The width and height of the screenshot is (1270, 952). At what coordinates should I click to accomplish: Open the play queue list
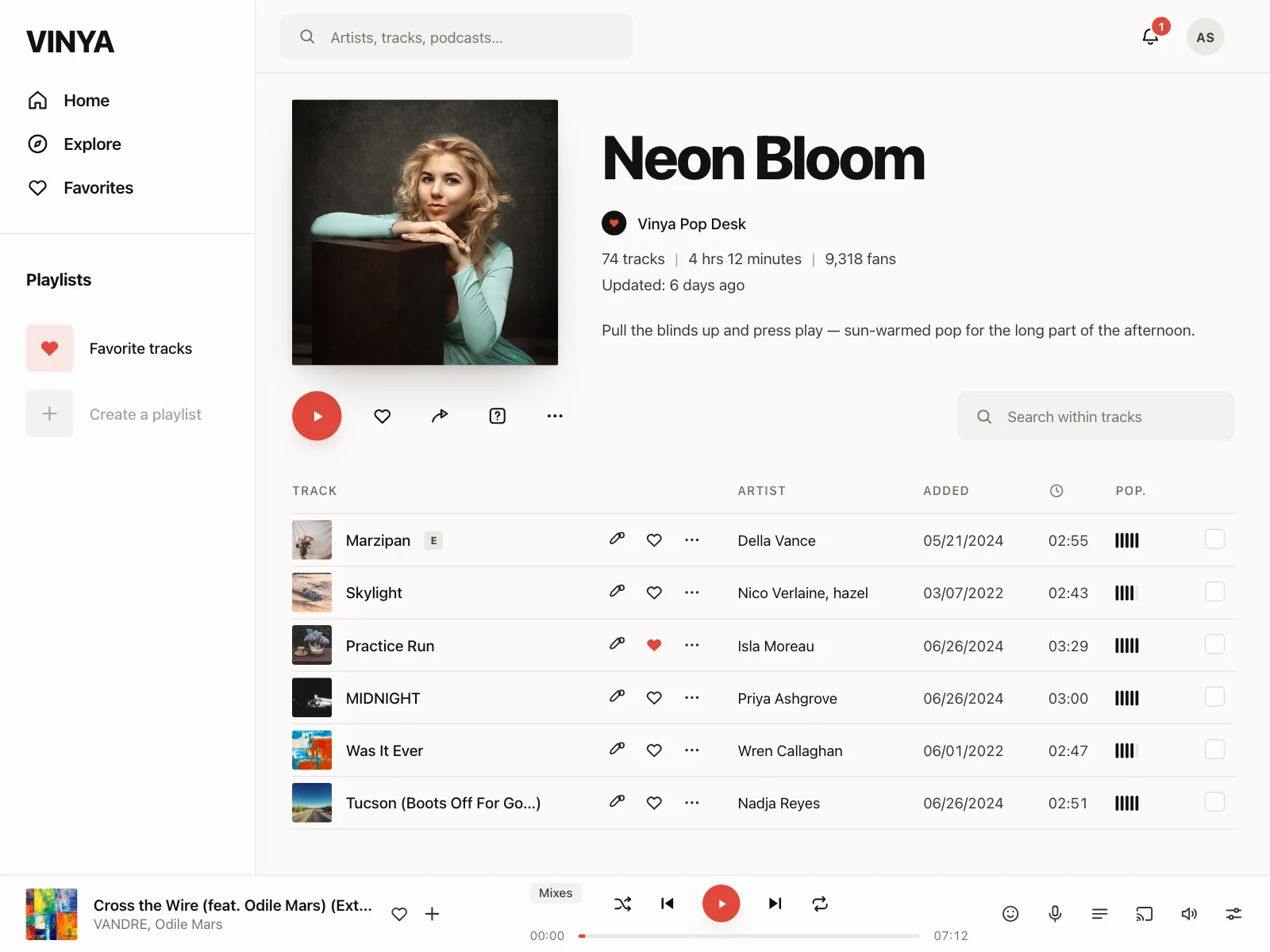tap(1099, 914)
